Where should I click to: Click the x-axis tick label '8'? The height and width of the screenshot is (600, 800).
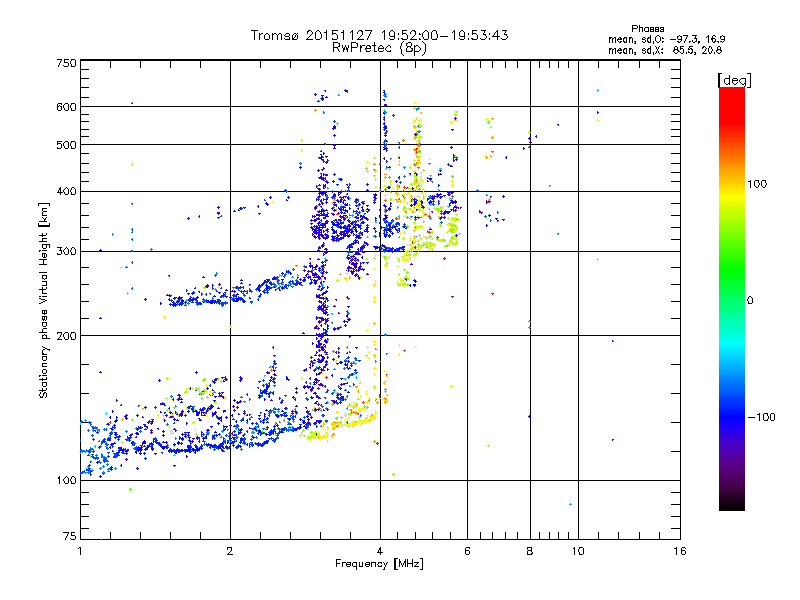point(530,551)
